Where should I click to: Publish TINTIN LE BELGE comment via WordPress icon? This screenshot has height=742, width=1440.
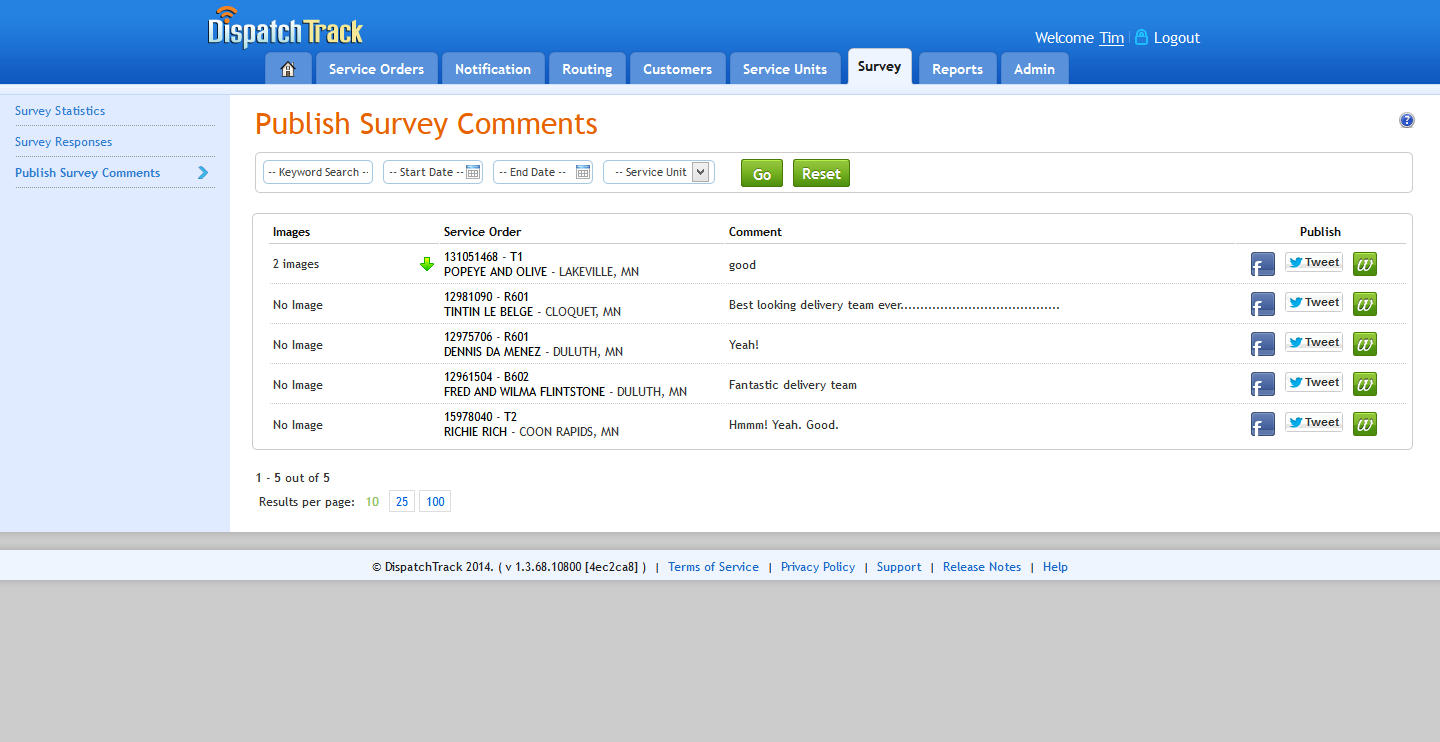(1364, 303)
